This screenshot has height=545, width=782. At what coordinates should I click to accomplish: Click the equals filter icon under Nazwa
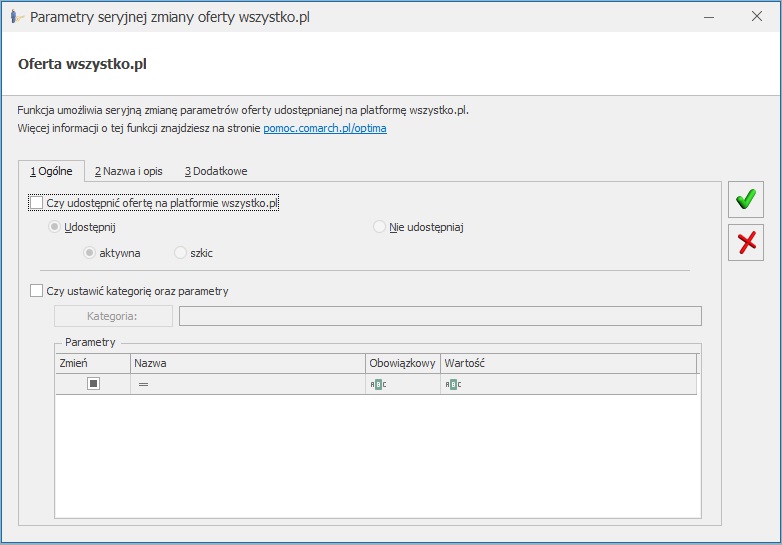[144, 384]
